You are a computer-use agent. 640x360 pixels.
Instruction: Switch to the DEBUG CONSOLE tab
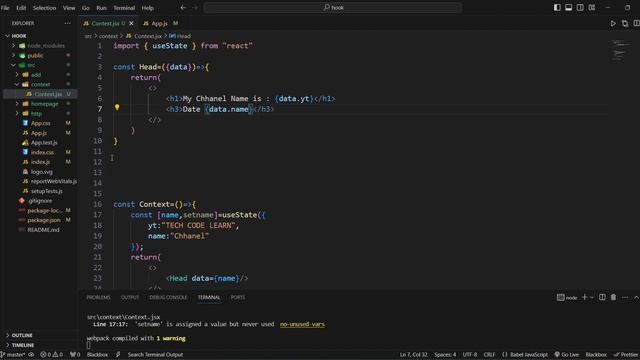[x=168, y=298]
